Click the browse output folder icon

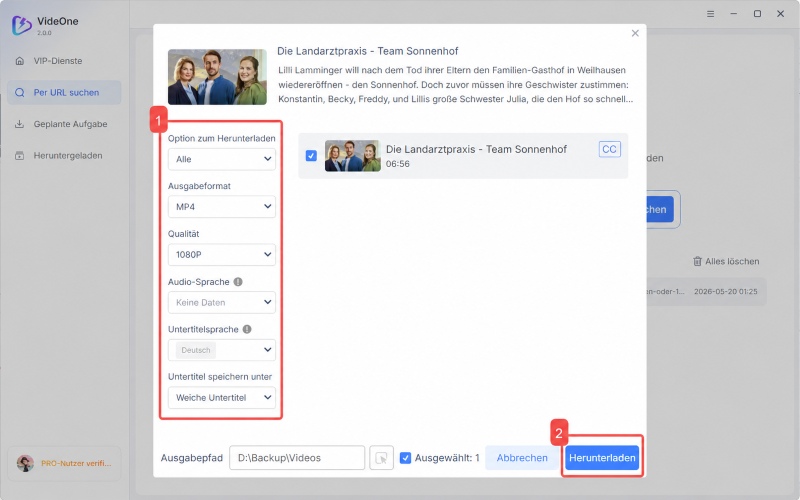click(381, 458)
